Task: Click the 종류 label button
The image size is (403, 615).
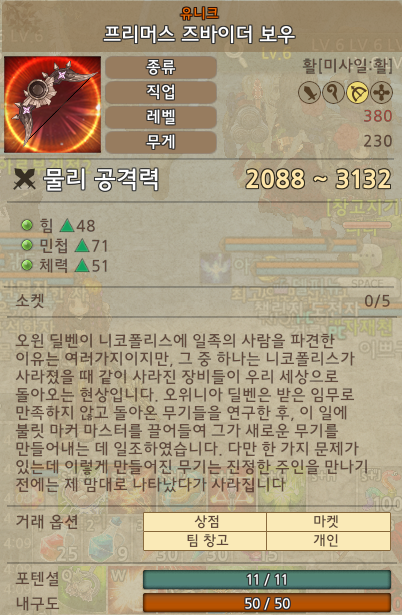Action: [161, 67]
